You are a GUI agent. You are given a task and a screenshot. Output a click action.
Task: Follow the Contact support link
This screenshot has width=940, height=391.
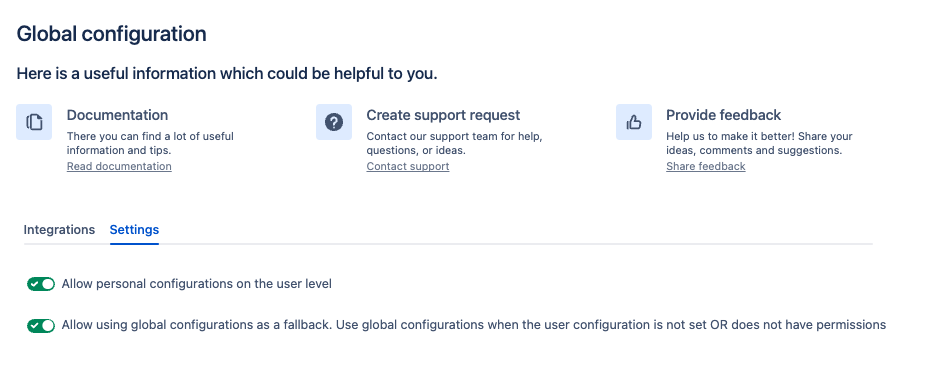point(408,166)
